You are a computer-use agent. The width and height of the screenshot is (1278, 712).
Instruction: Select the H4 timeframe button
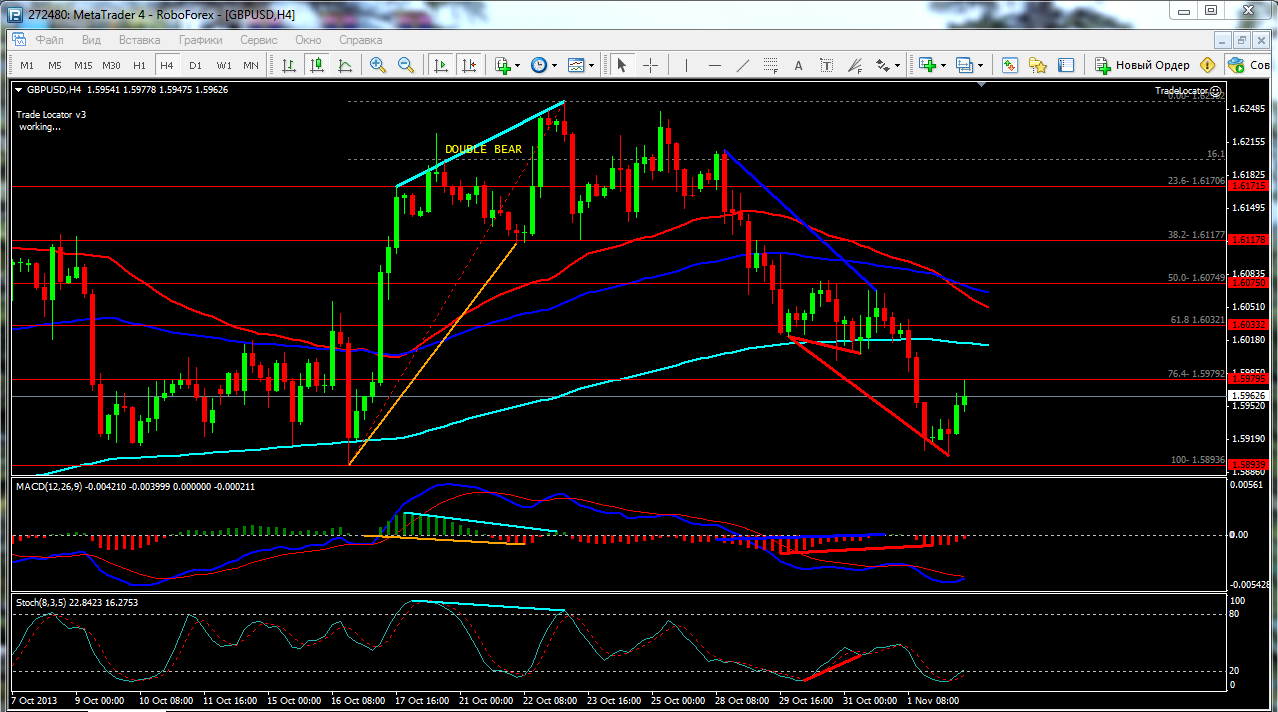click(167, 65)
